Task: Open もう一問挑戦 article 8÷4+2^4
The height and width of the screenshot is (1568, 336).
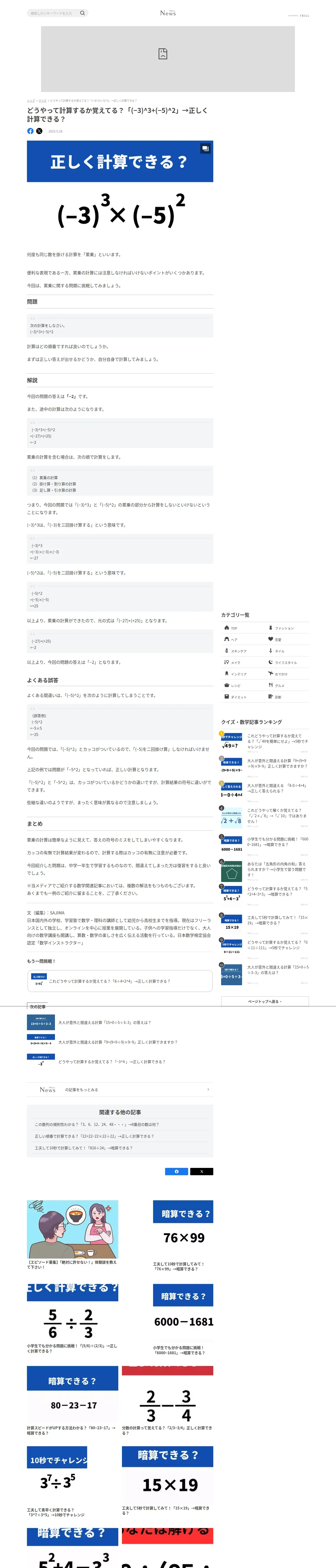Action: point(120,981)
